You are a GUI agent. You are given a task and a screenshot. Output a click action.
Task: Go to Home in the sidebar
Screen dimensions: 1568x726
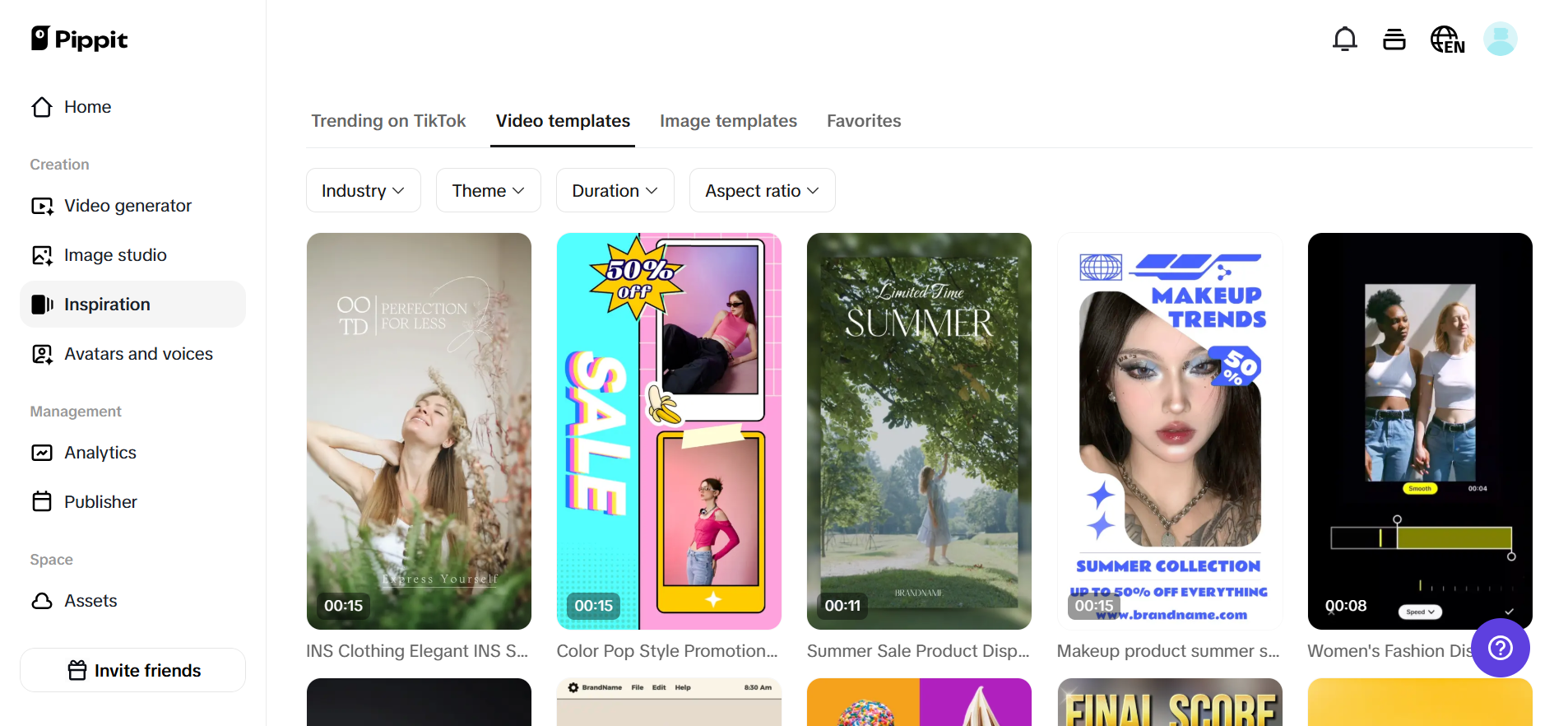[132, 107]
